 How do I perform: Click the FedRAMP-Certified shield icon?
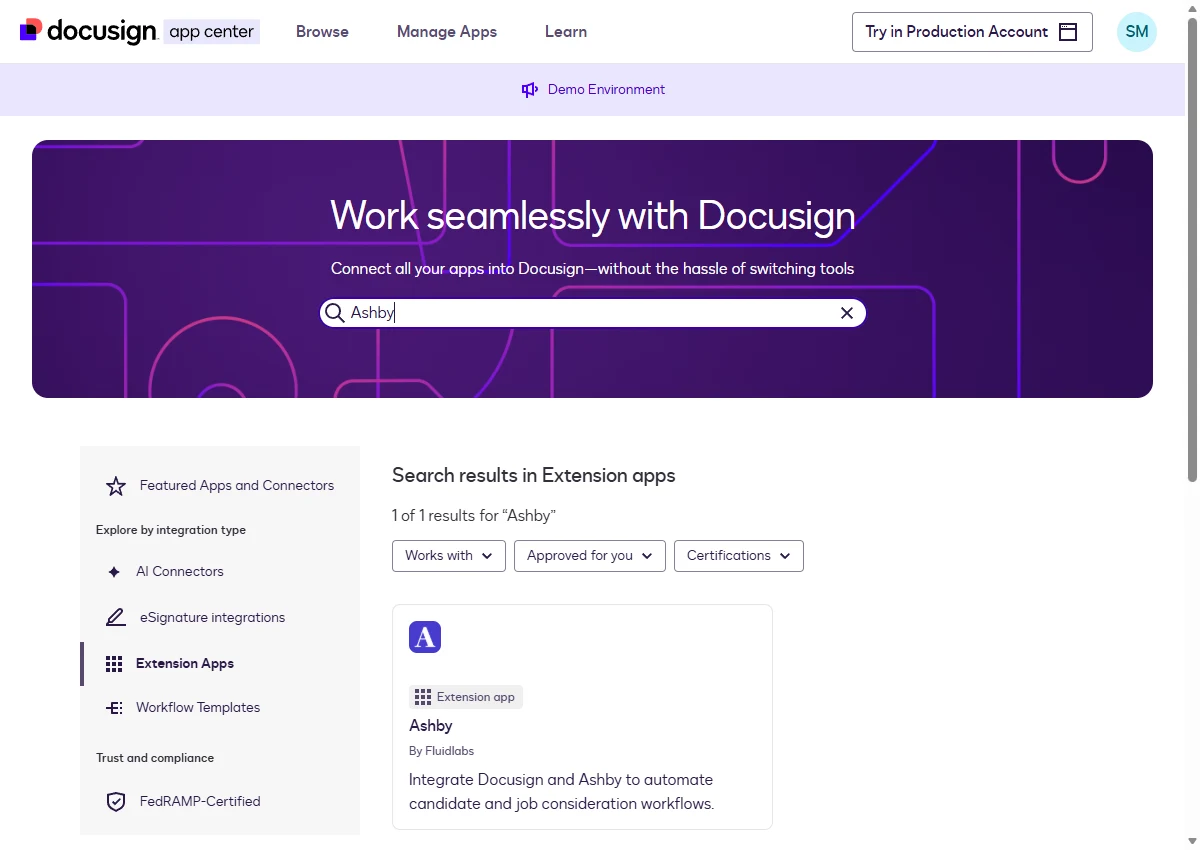116,802
